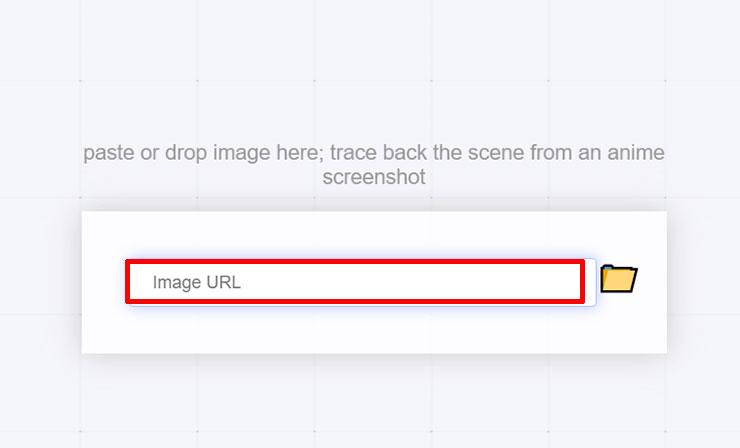Click the grid background below the card

(374, 400)
